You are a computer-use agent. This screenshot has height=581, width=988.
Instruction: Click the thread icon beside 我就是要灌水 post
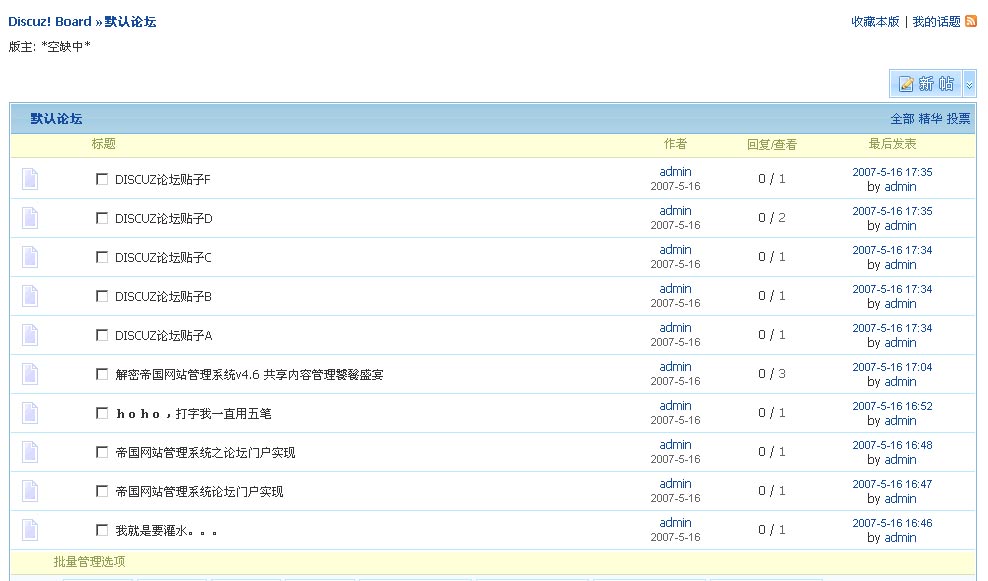point(30,530)
